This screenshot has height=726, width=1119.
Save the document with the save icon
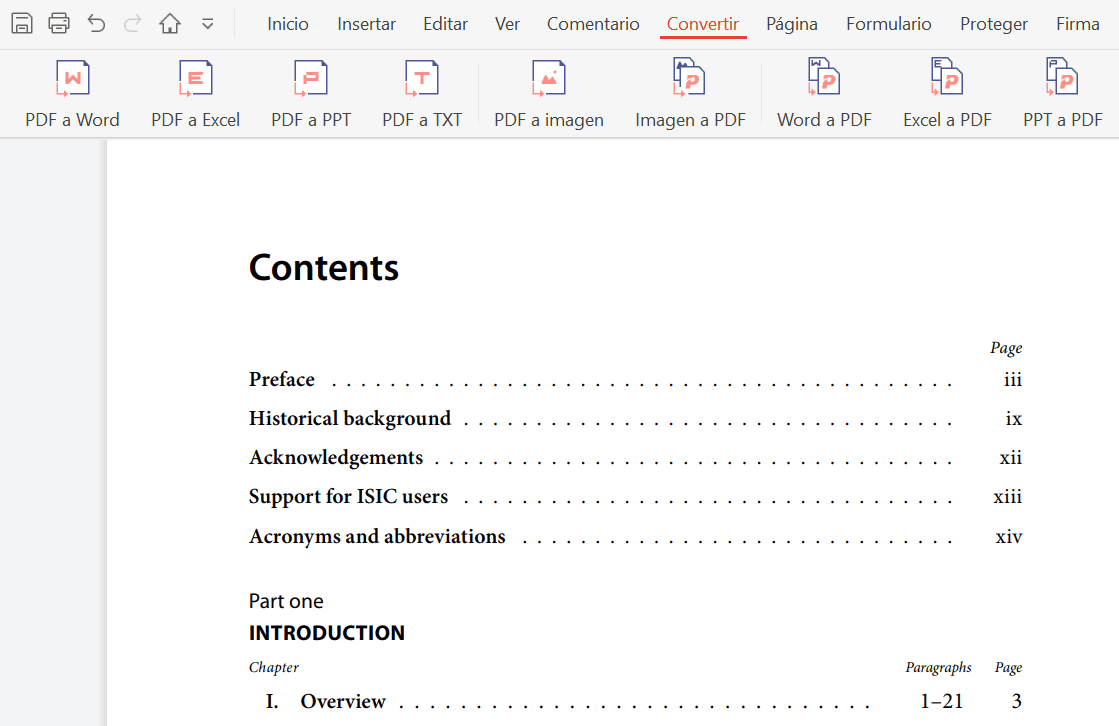[x=22, y=22]
